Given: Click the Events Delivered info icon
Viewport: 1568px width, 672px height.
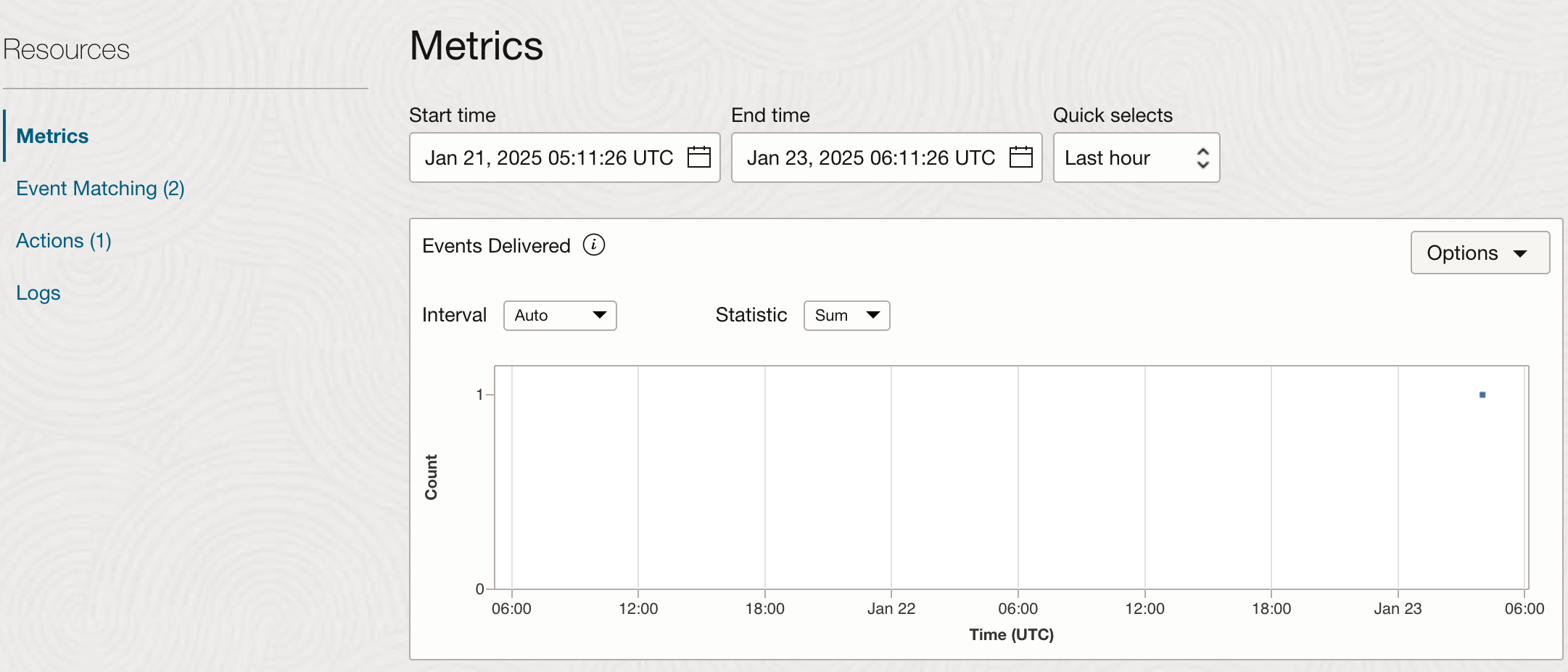Looking at the screenshot, I should [x=594, y=245].
